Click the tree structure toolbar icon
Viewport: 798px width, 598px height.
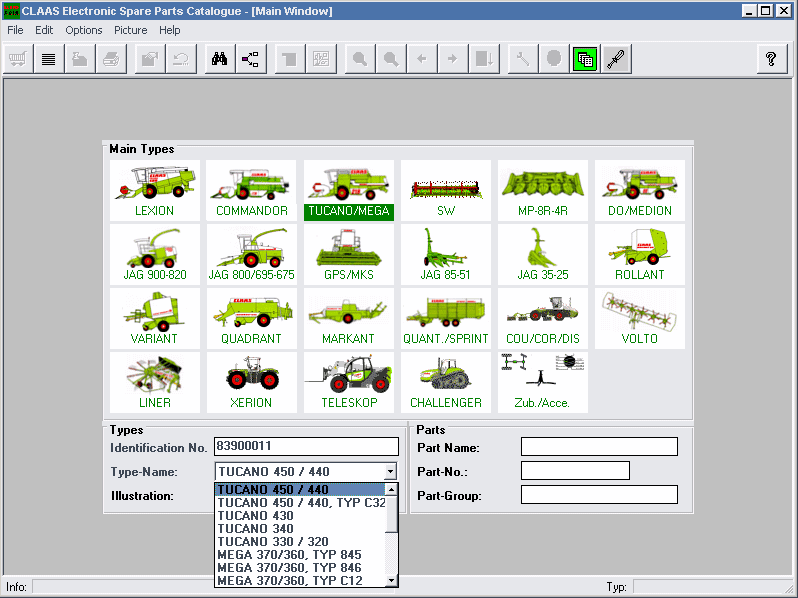point(250,59)
